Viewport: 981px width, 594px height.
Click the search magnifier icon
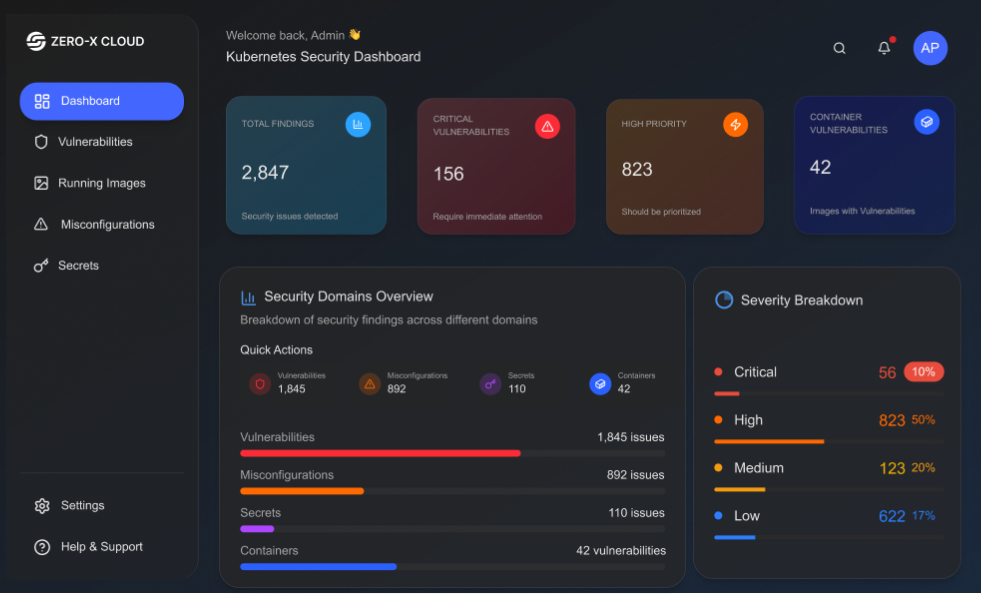point(839,48)
